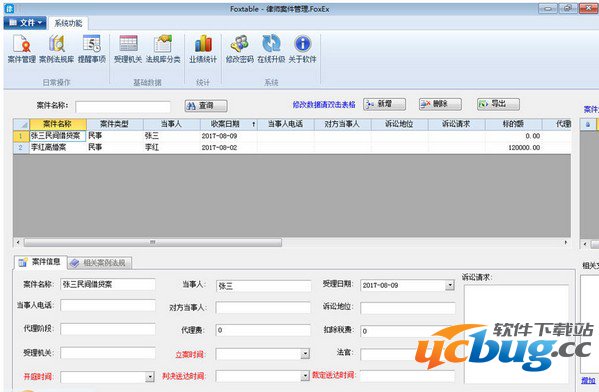Click 张三 cell in 当事人 column
599x392 pixels.
[x=172, y=136]
